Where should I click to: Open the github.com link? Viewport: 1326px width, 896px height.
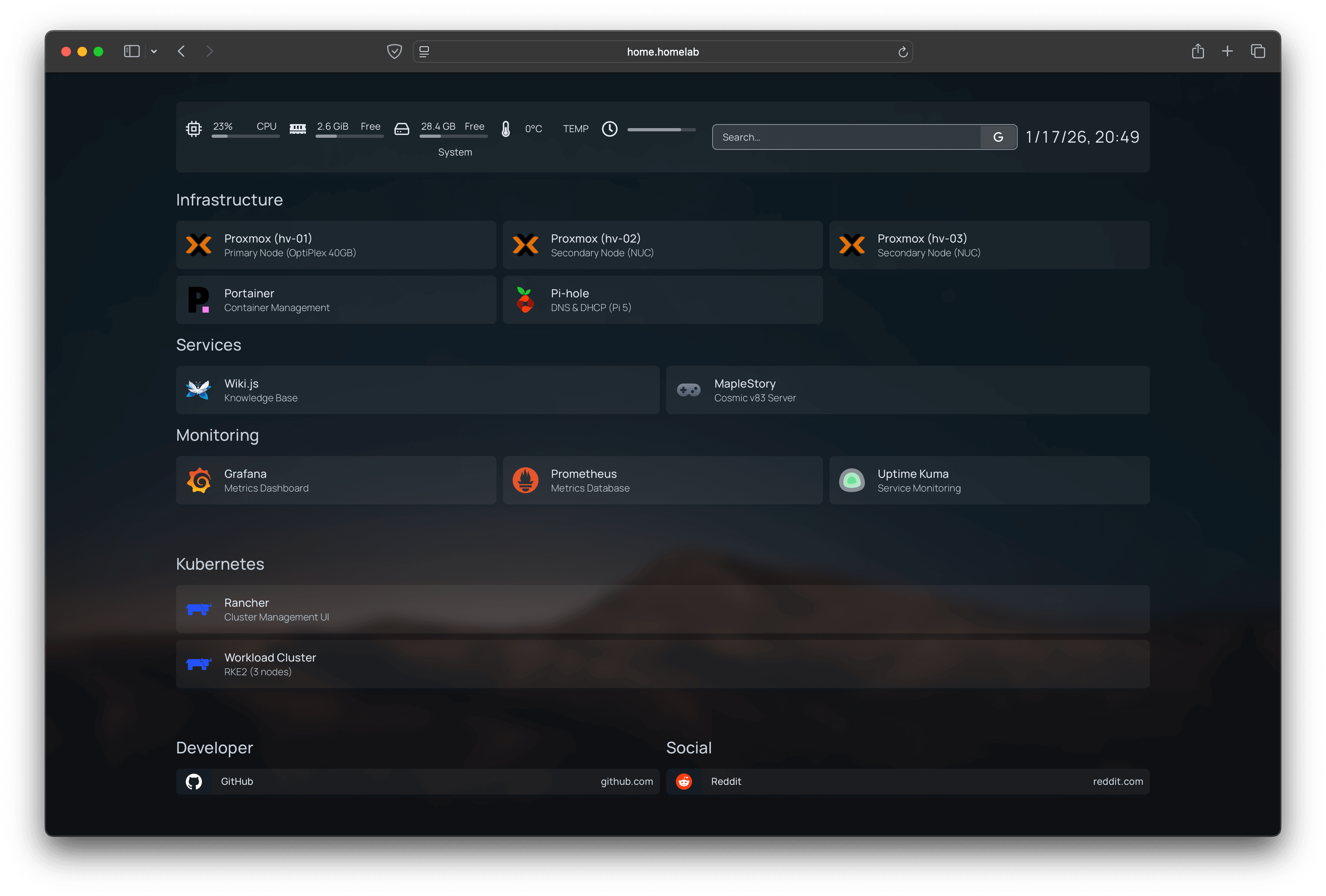(x=626, y=781)
